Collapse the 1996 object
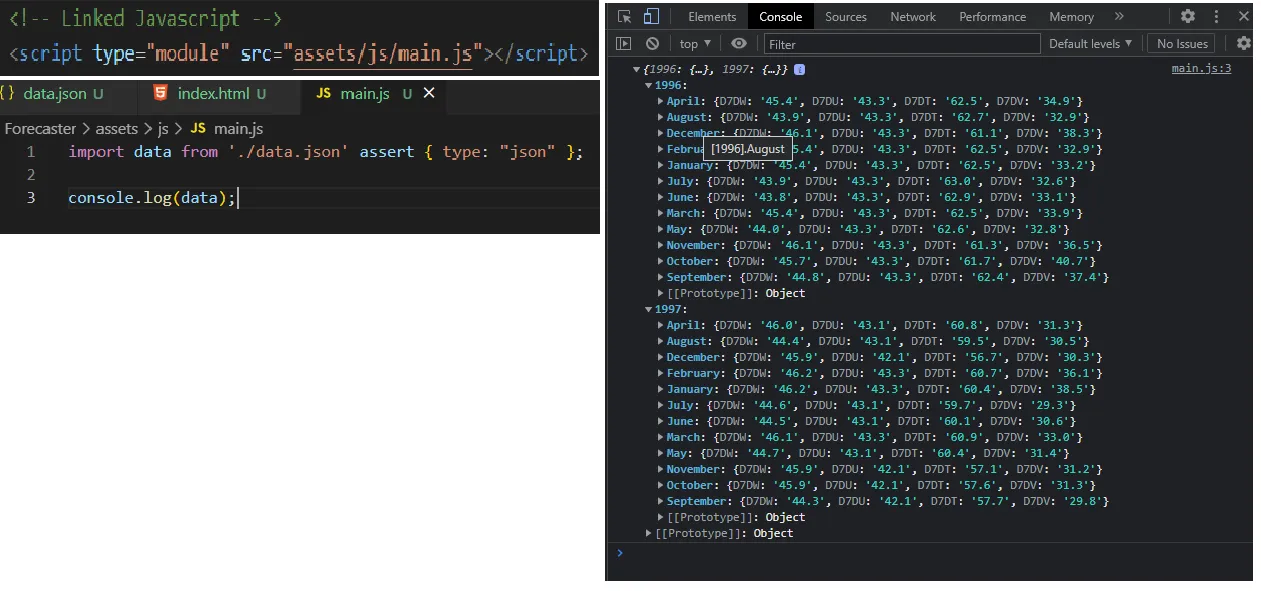The width and height of the screenshot is (1261, 591). coord(648,85)
